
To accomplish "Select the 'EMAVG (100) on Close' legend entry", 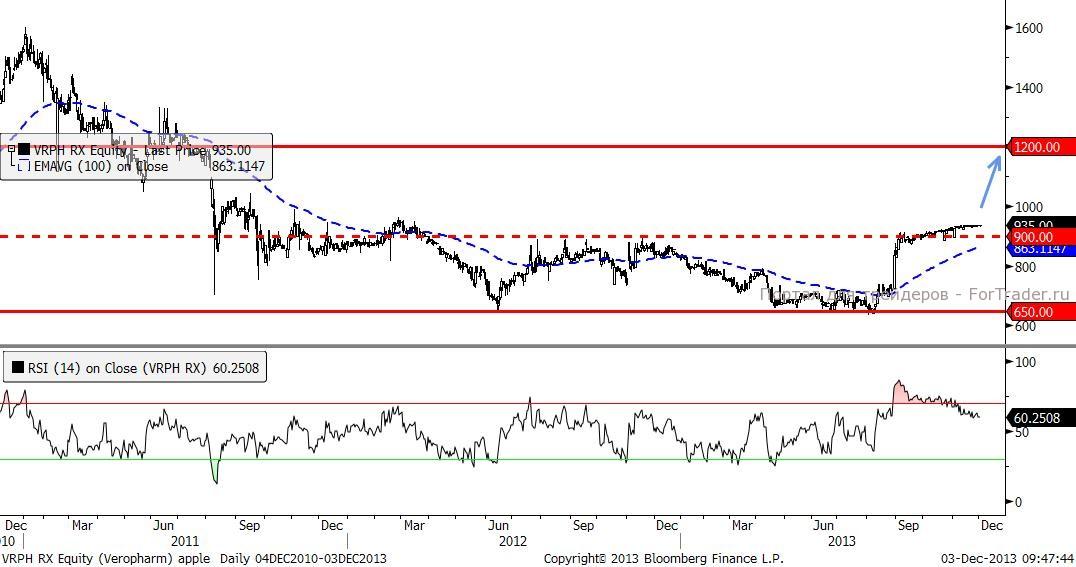I will 100,166.
